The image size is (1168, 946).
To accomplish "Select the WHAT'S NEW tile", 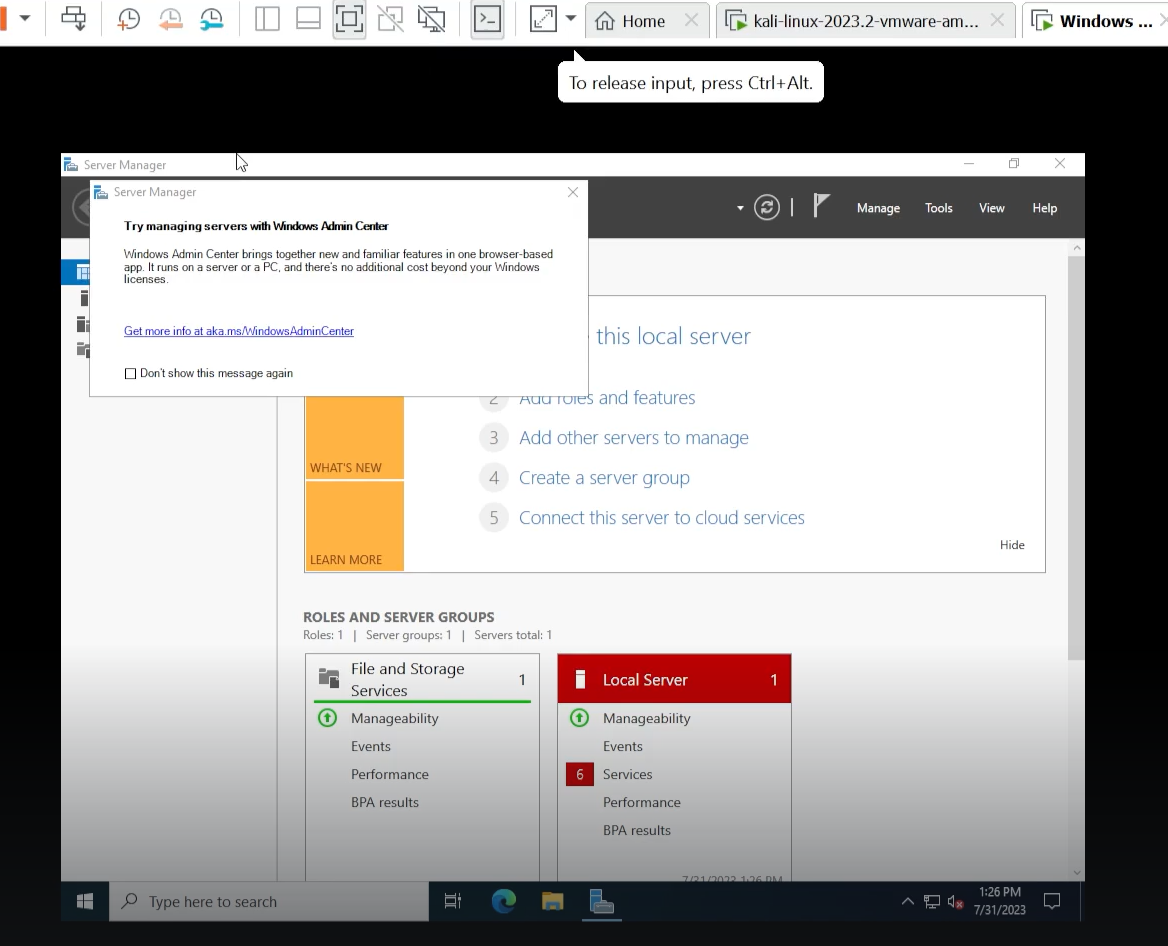I will (355, 437).
